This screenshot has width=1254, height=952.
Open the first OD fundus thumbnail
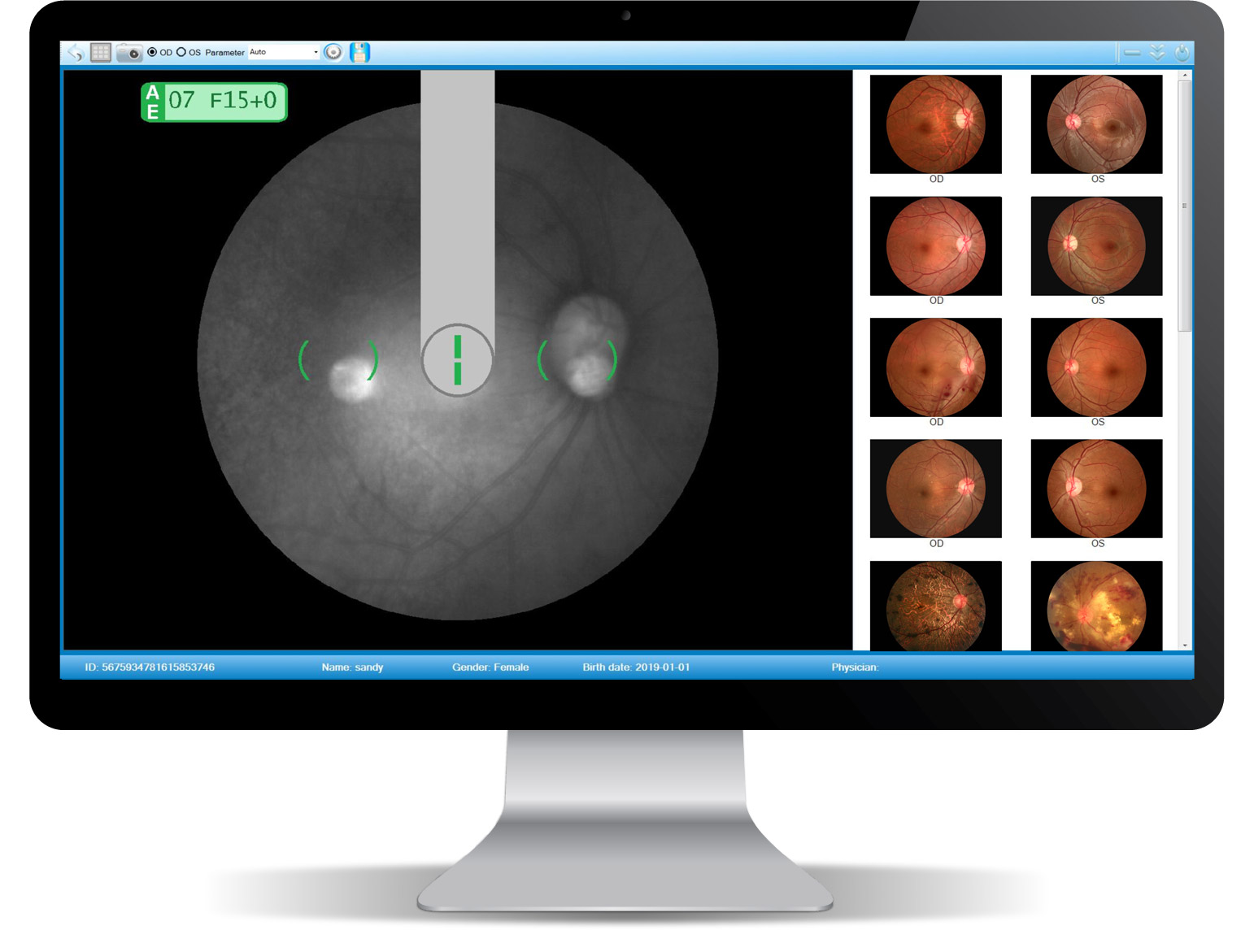tap(935, 124)
